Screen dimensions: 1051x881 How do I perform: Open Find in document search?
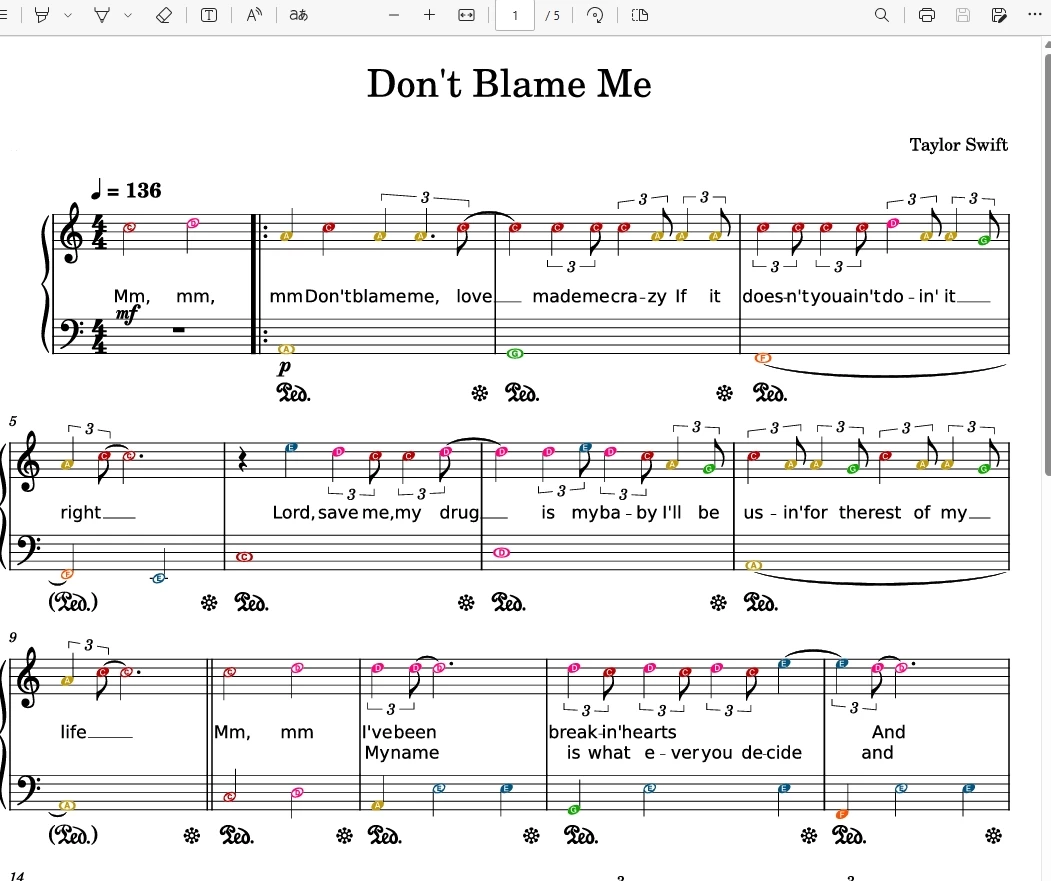(x=882, y=15)
